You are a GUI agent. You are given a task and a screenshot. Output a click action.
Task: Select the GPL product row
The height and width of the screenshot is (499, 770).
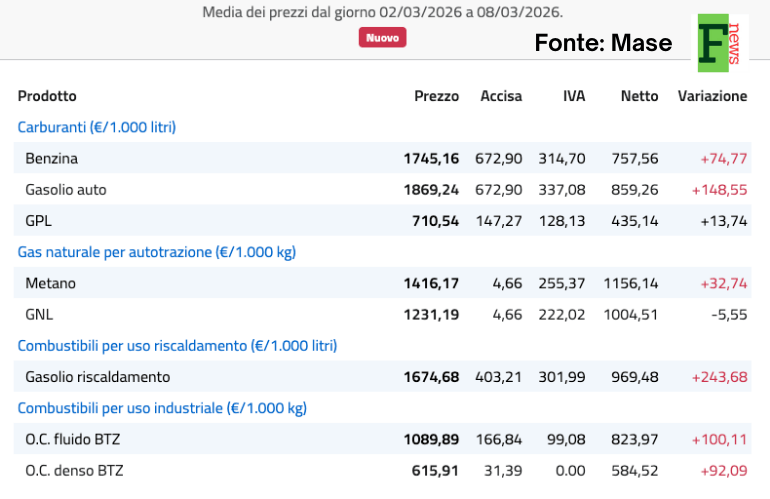click(40, 221)
